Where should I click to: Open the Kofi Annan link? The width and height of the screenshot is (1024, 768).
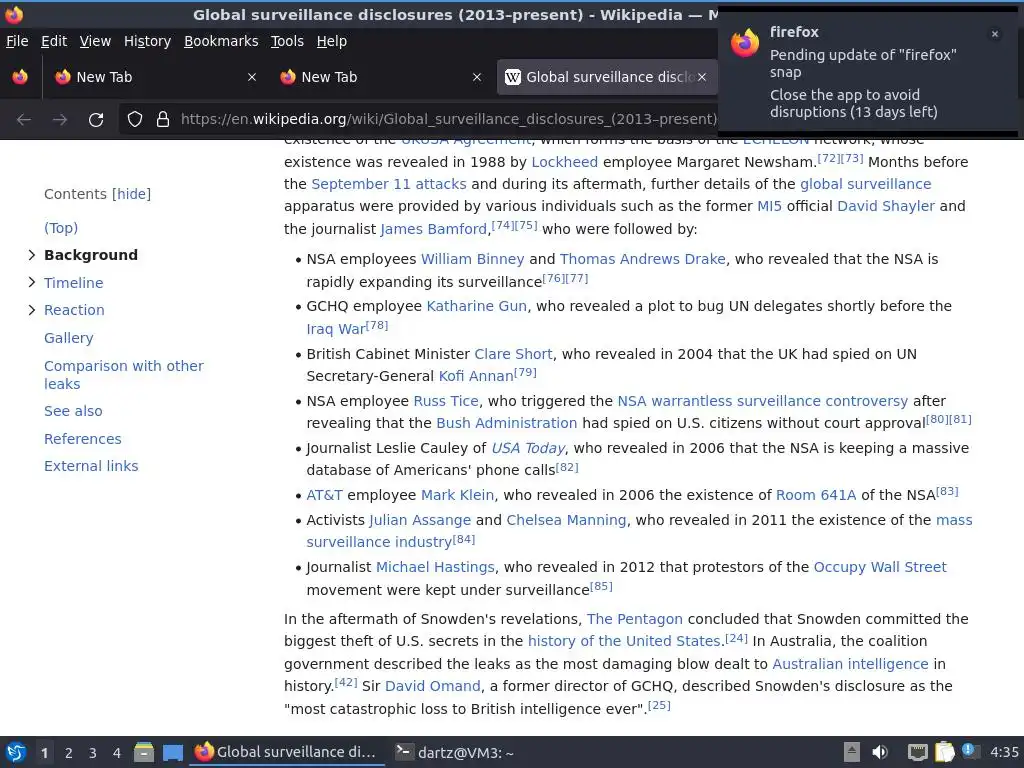click(475, 376)
